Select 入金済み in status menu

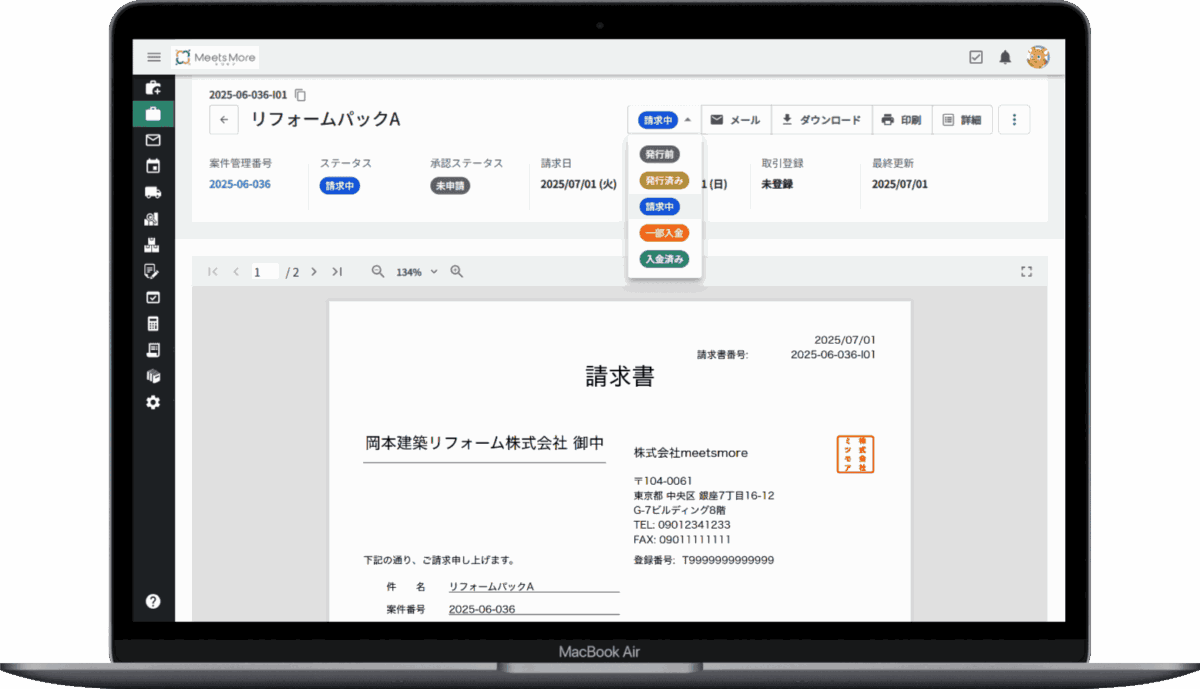(664, 259)
